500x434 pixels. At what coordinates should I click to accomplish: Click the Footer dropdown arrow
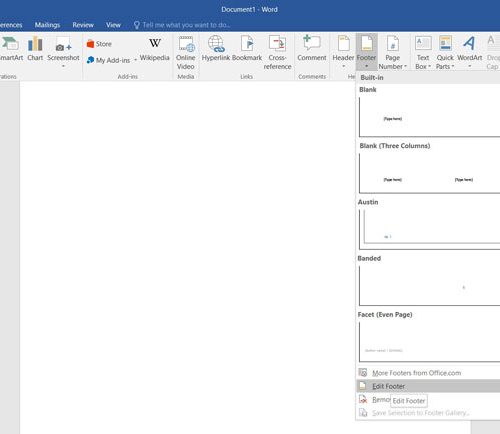(x=366, y=66)
